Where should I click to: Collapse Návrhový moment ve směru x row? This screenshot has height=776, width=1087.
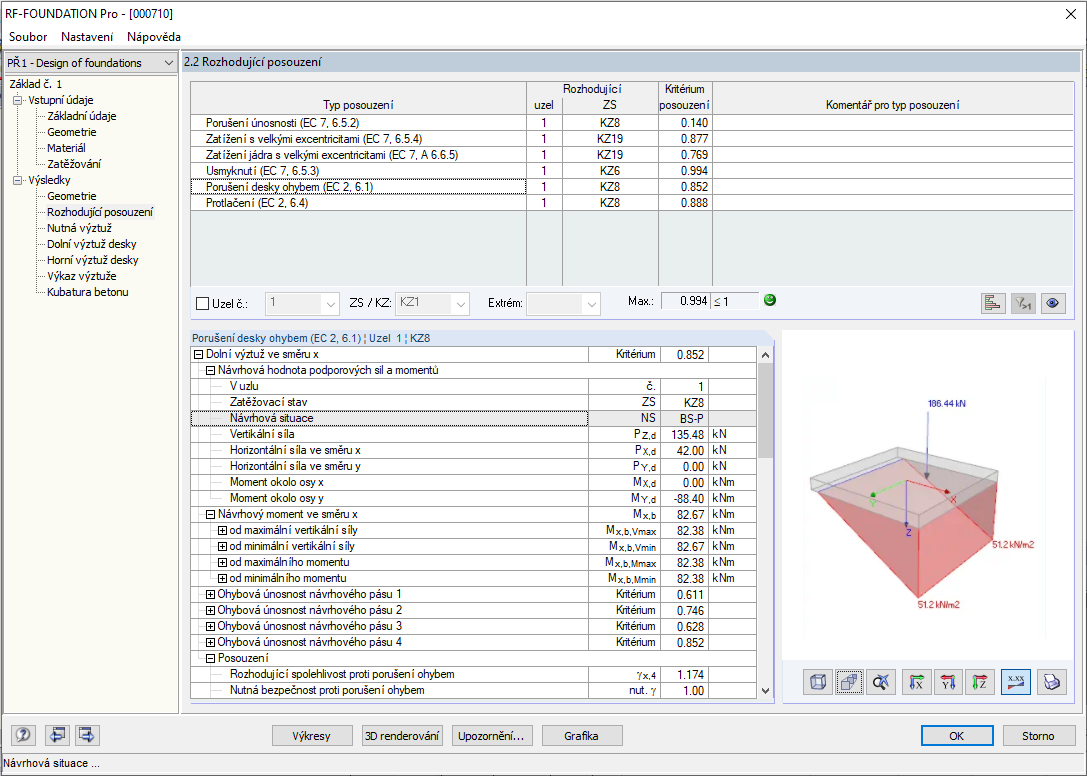click(210, 515)
